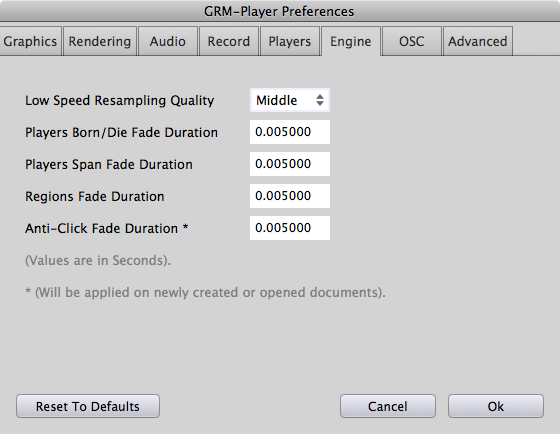This screenshot has width=560, height=434.
Task: Open the Players tab
Action: (290, 41)
